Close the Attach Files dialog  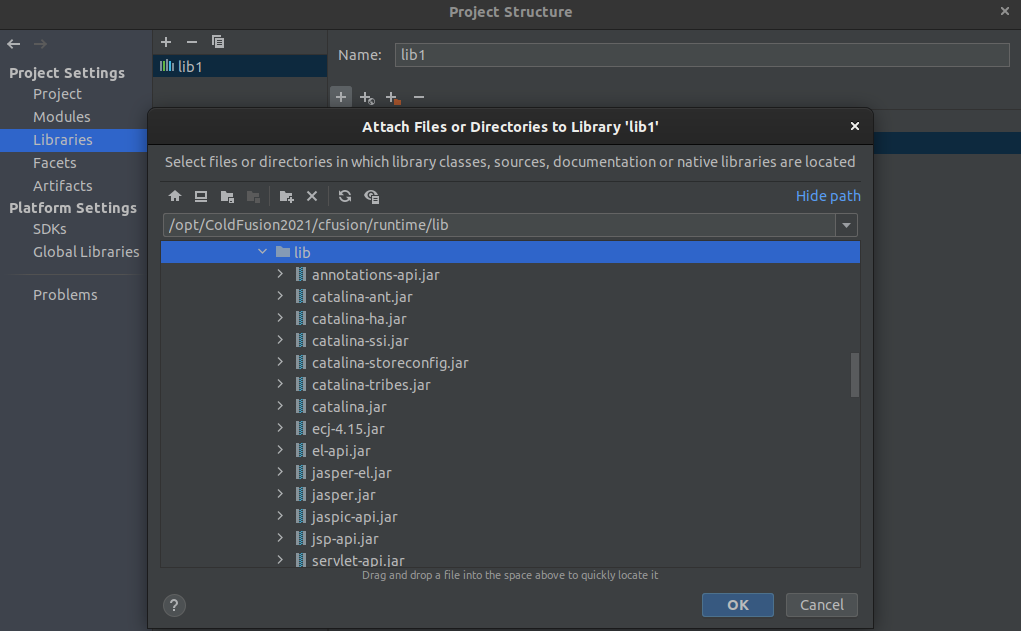(x=855, y=126)
